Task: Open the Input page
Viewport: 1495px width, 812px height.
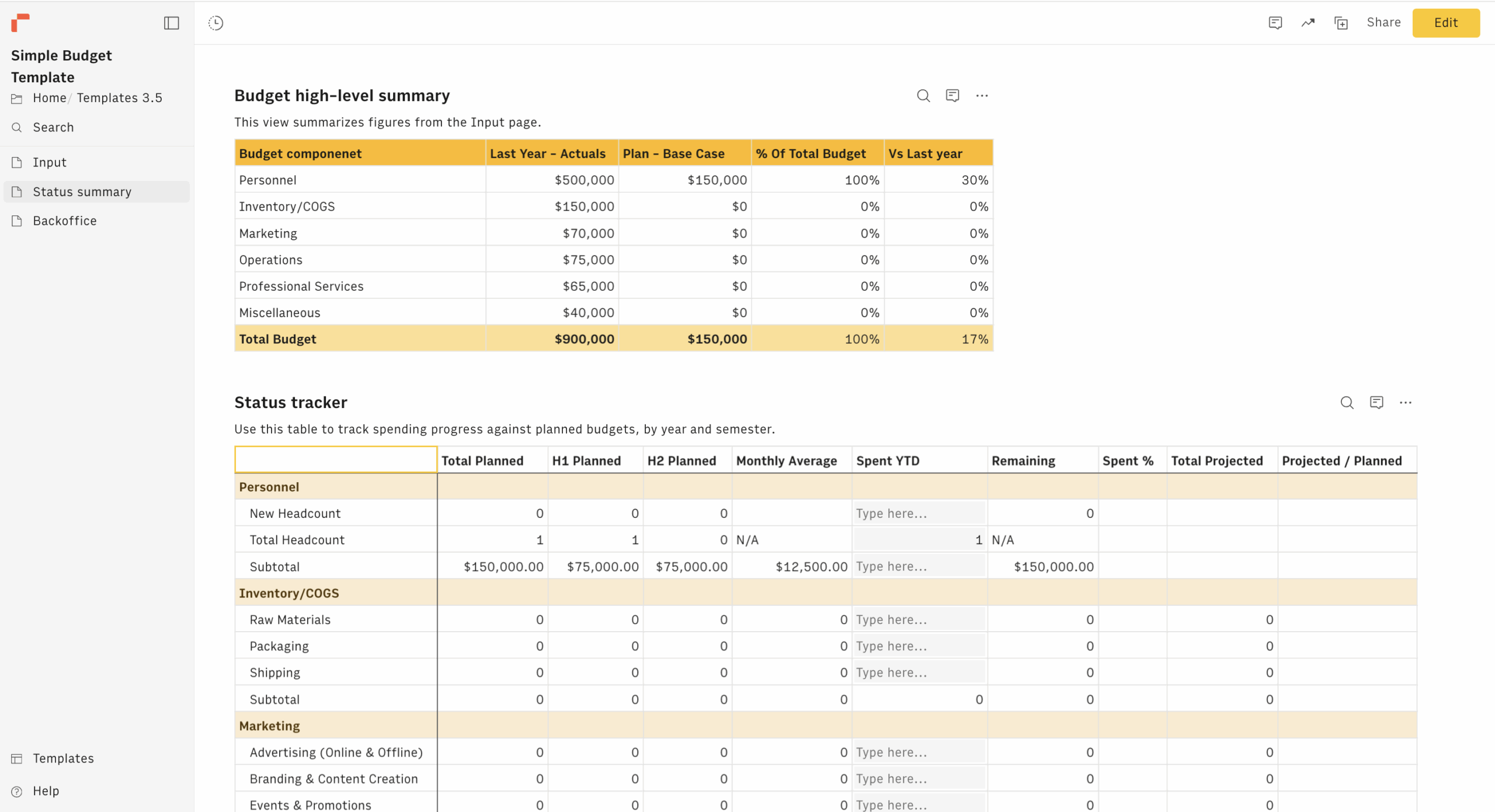Action: [50, 162]
